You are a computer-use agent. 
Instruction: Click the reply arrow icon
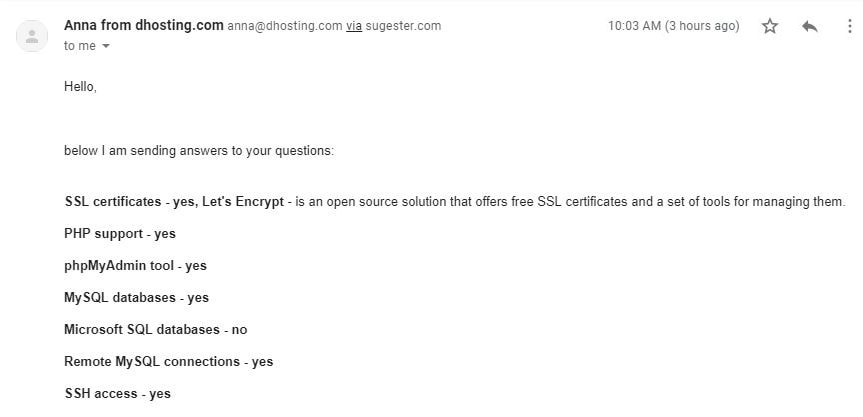pyautogui.click(x=810, y=26)
